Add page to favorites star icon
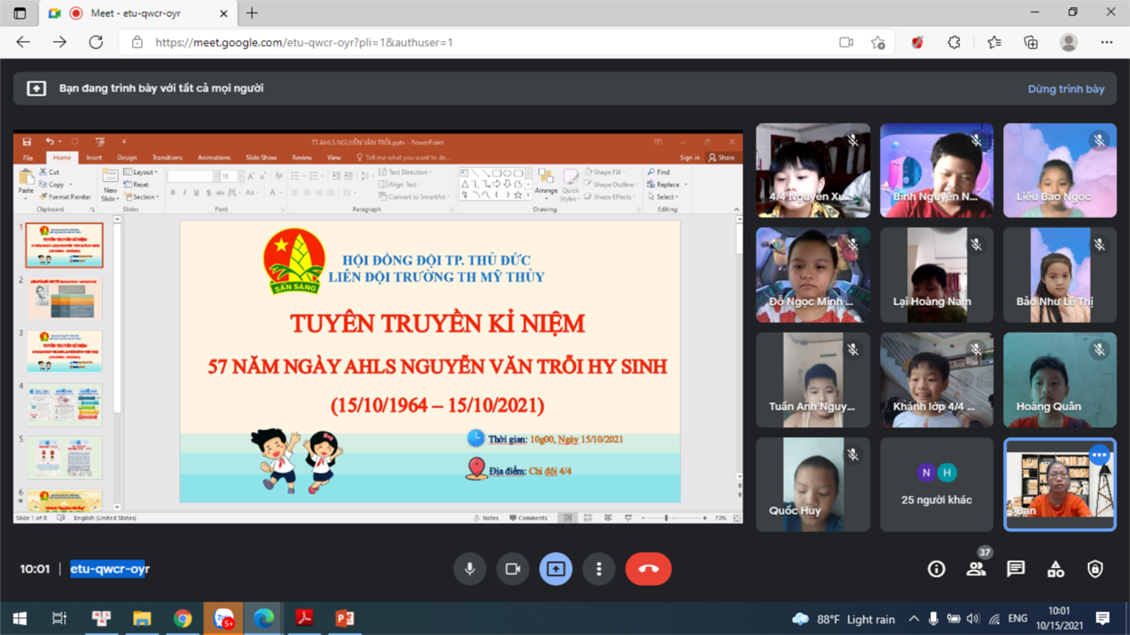1130x635 pixels. 878,43
